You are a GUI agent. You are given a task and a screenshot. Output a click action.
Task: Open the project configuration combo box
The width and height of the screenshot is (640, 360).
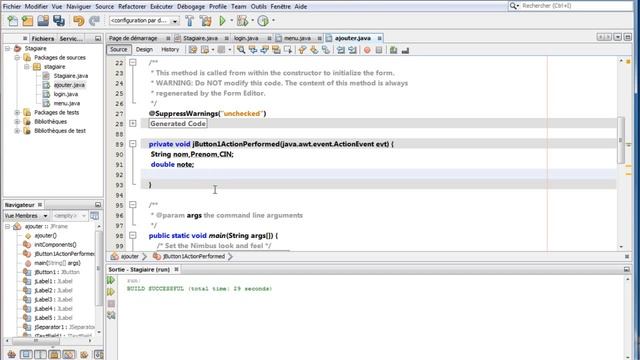[x=144, y=20]
